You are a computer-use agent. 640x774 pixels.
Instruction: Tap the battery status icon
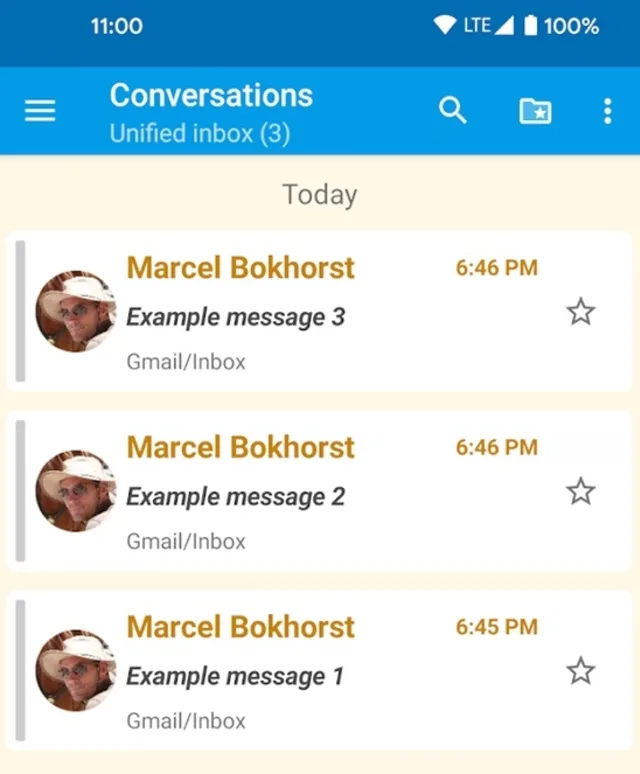[530, 26]
